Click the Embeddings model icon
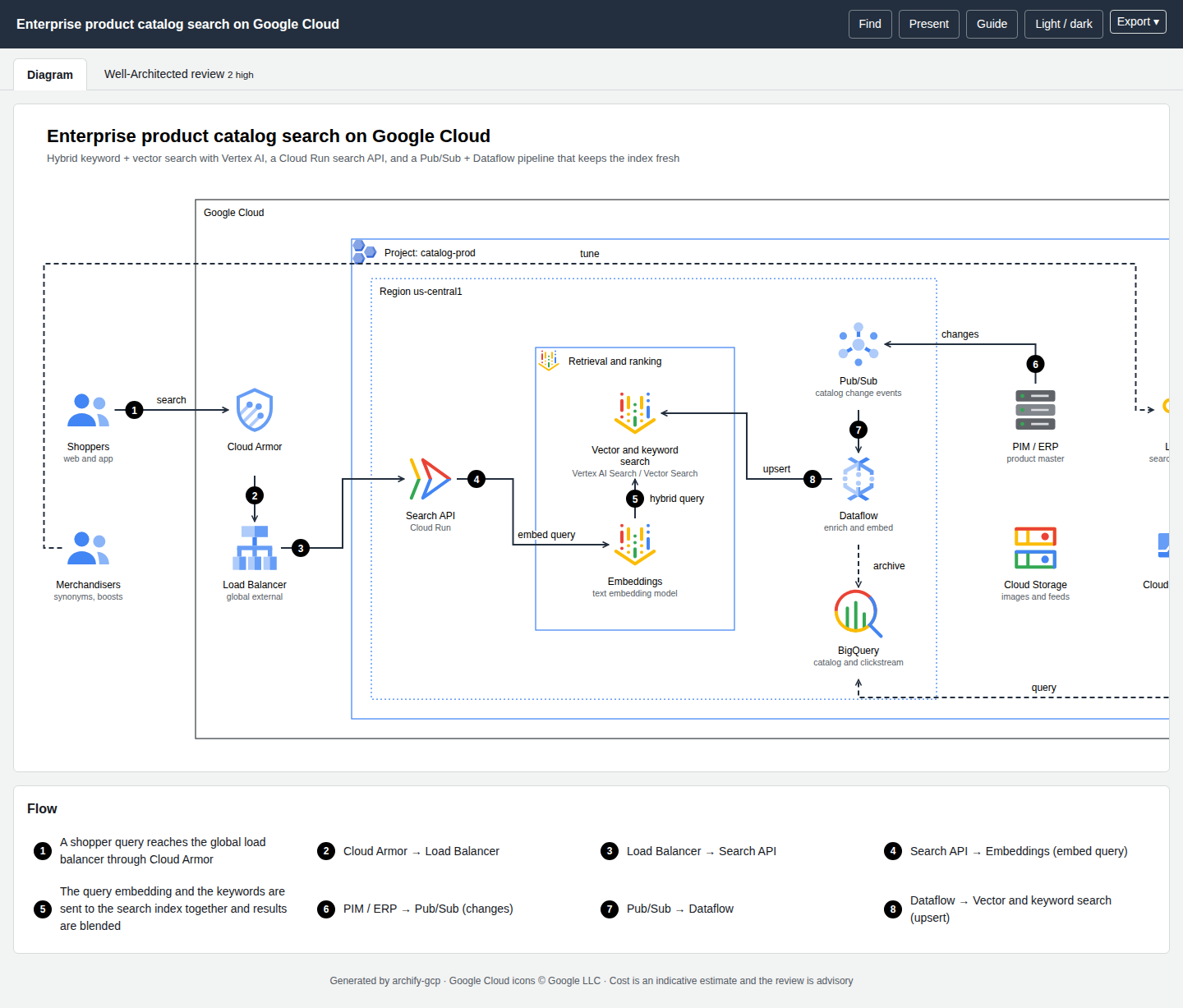This screenshot has height=1008, width=1183. 635,545
